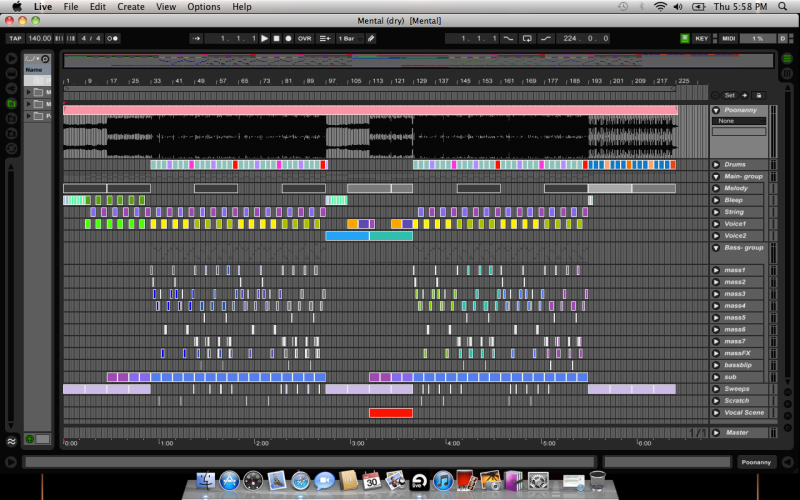
Task: Toggle the MIDI map mode switch
Action: [x=728, y=38]
